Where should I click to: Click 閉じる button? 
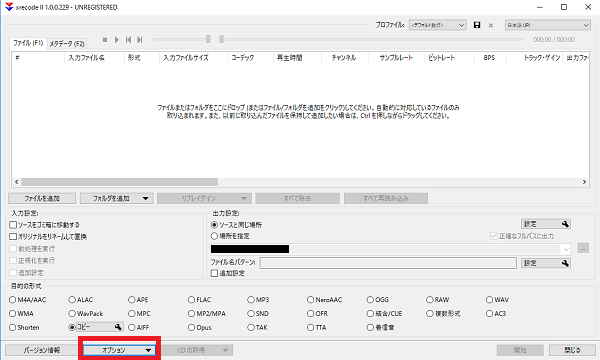[x=572, y=350]
